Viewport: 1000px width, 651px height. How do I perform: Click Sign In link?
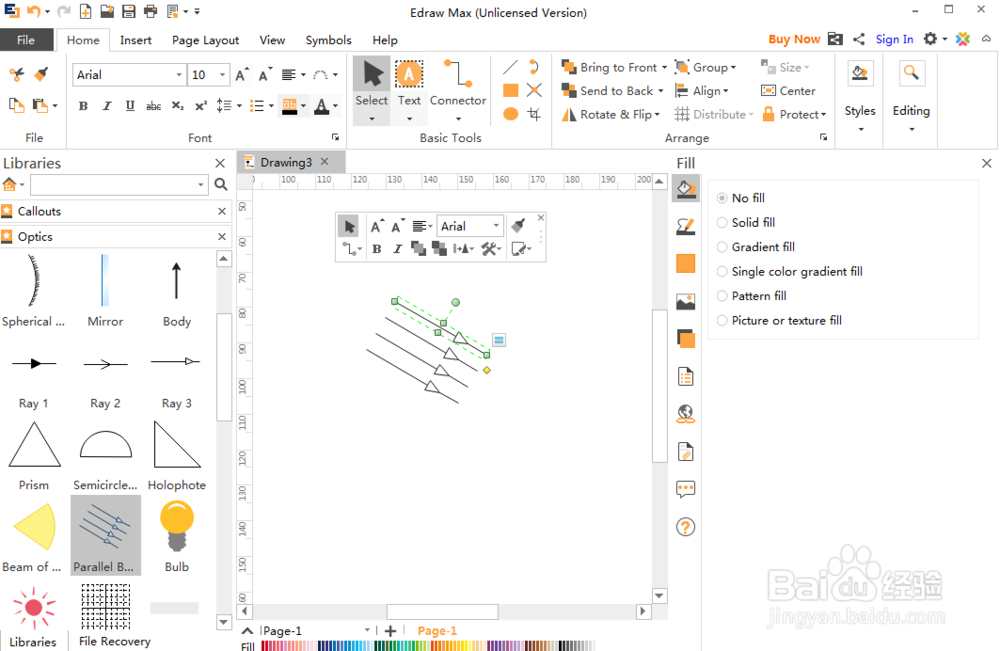[x=894, y=39]
